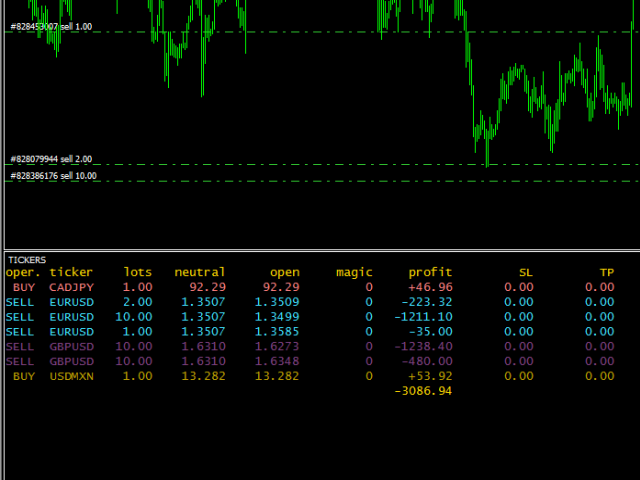Click the dashed sell 1.00 order line

(322, 32)
